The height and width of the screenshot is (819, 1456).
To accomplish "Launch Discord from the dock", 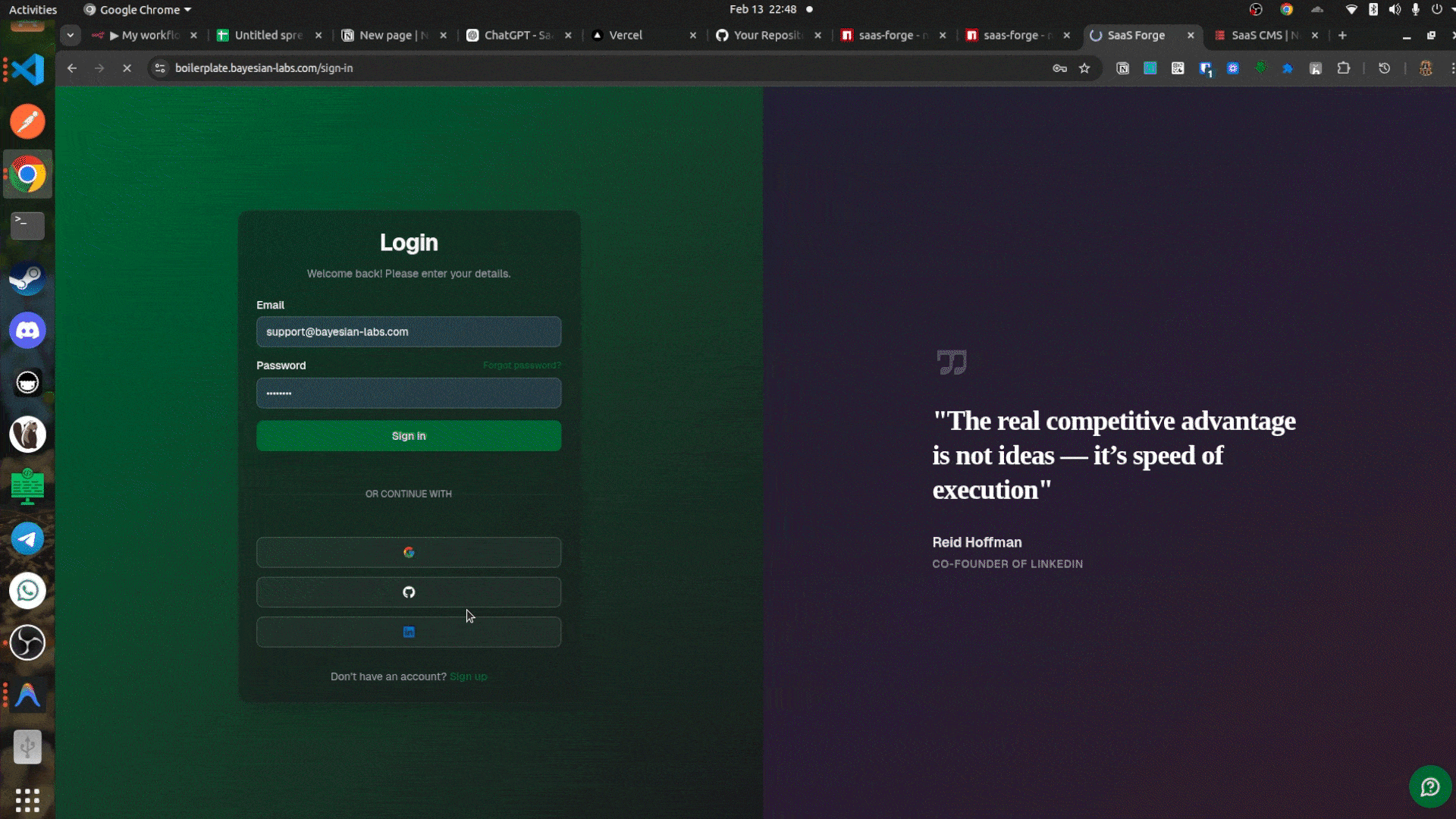I will click(28, 331).
